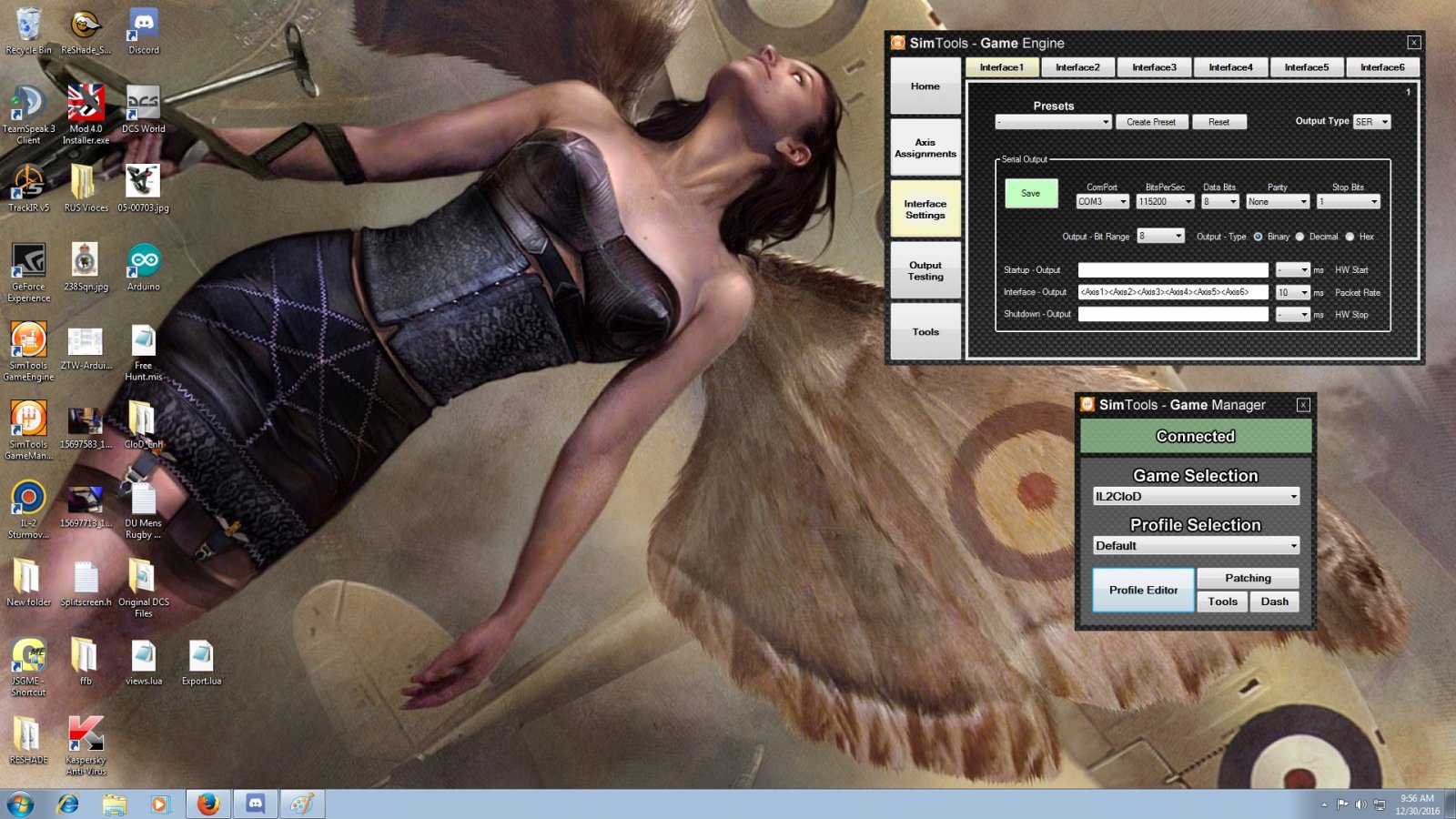Open the views.lua file icon
Screen dimensions: 1456x819
pos(144,662)
